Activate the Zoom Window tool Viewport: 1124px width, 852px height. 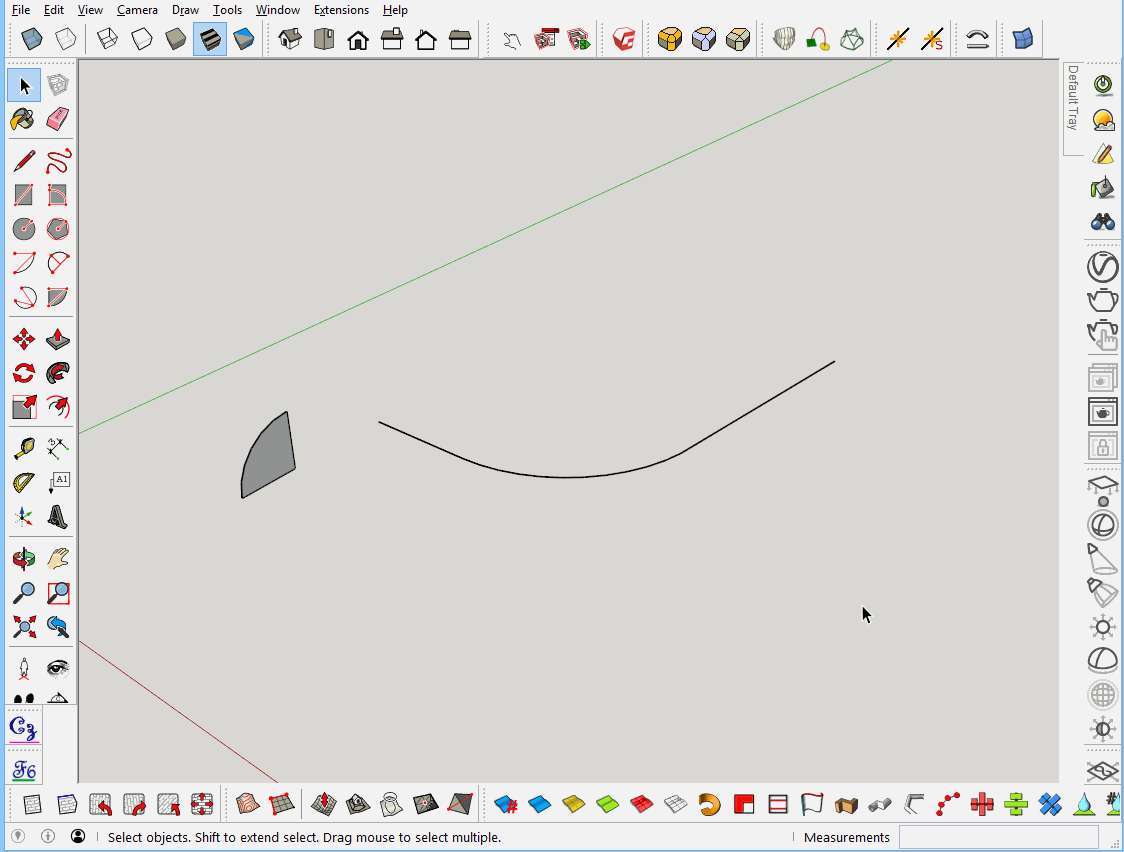click(x=58, y=593)
